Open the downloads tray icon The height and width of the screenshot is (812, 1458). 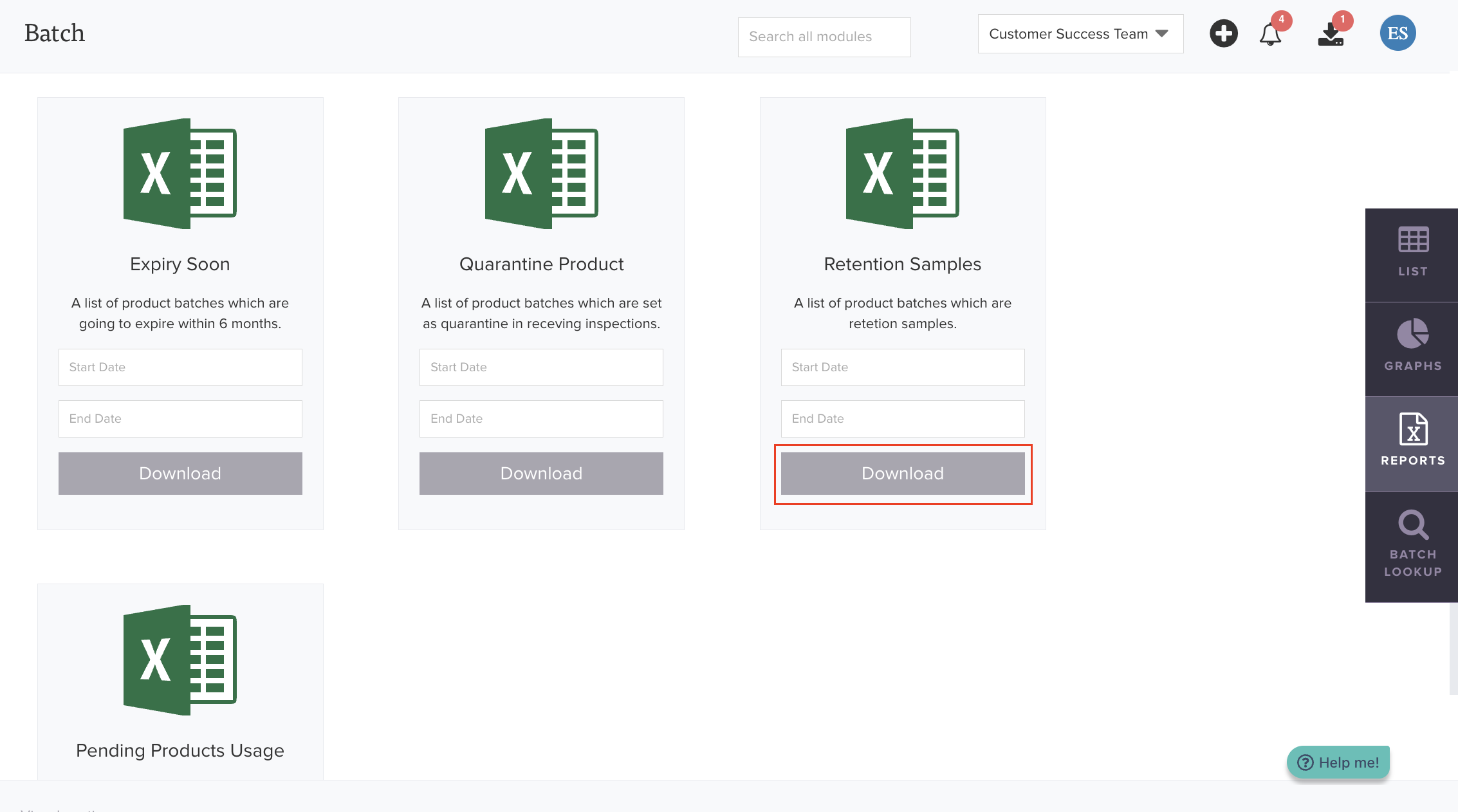1331,35
